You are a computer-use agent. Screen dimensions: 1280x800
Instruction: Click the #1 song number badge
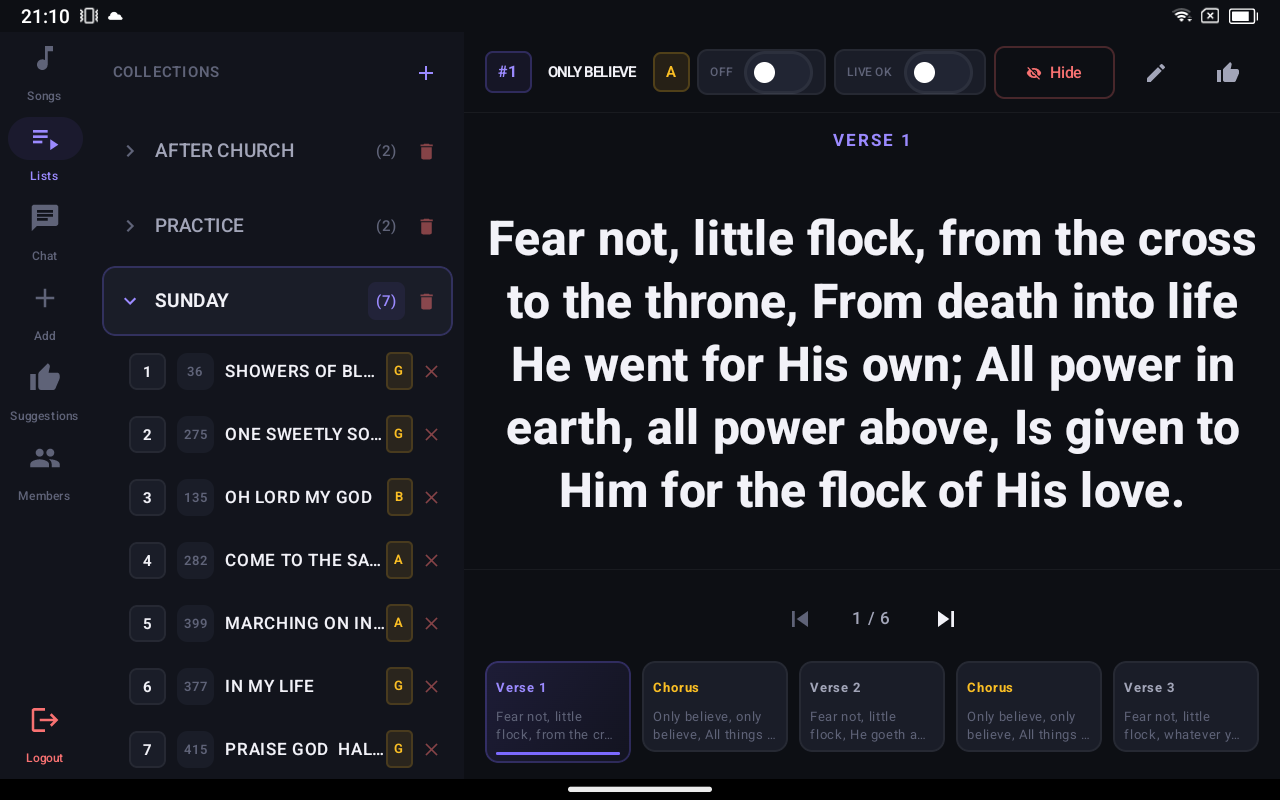pyautogui.click(x=508, y=72)
